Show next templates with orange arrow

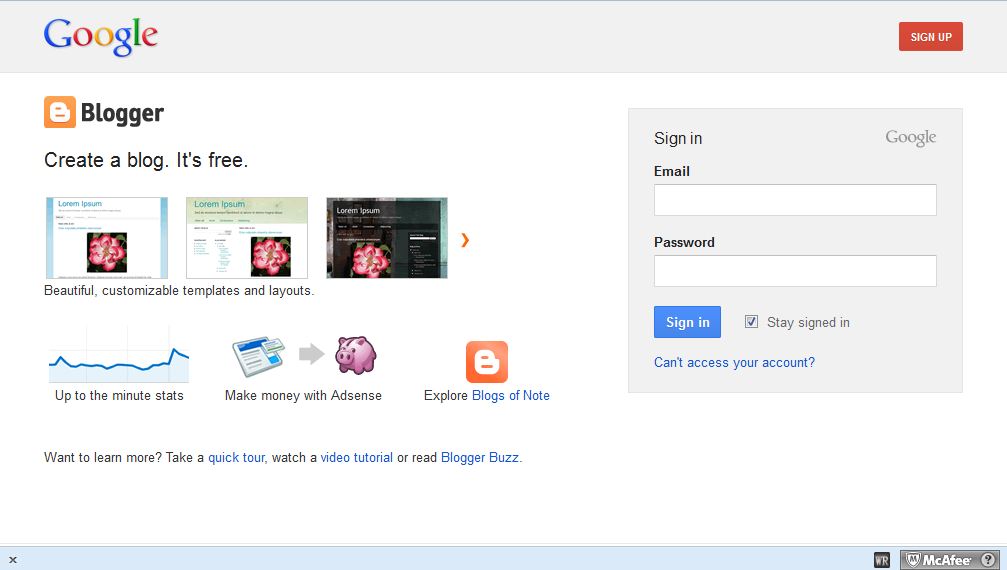tap(465, 240)
